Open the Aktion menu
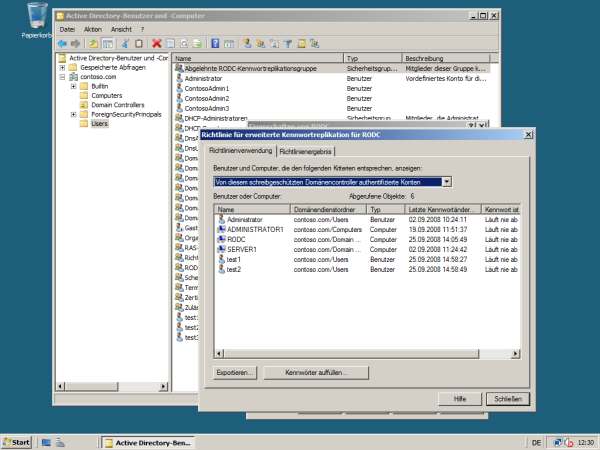Viewport: 600px width, 450px height. [x=93, y=29]
